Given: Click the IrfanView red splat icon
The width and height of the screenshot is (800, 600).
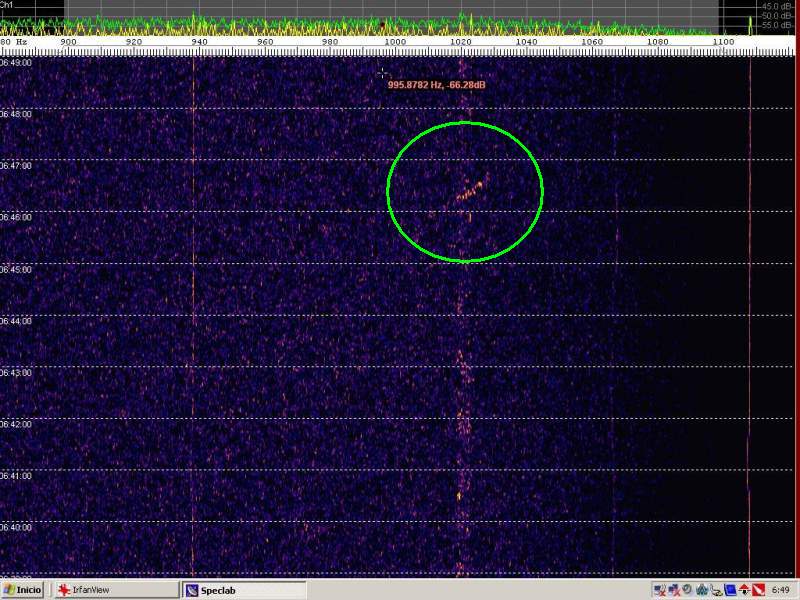Looking at the screenshot, I should click(x=64, y=590).
